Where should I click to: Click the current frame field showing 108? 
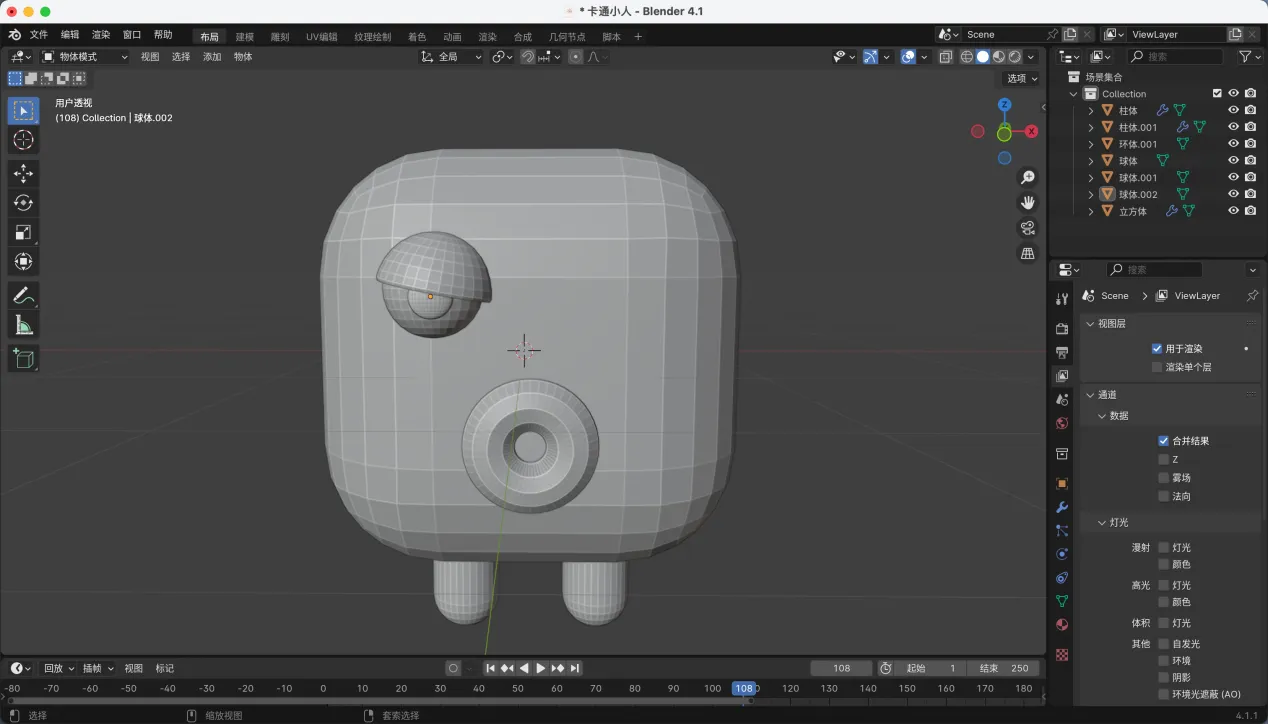point(841,668)
